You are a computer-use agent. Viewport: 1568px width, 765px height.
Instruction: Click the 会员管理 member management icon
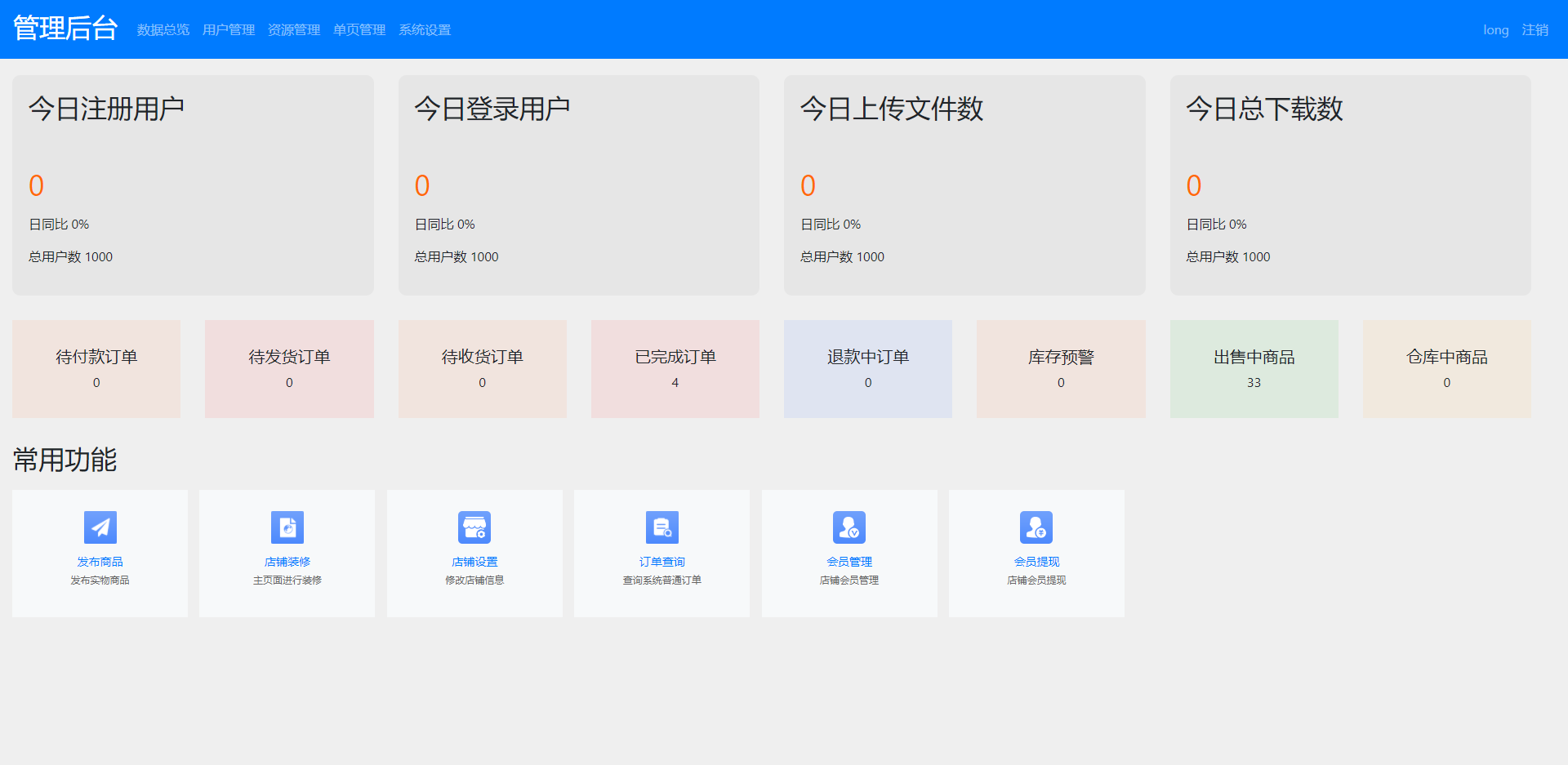pos(849,527)
